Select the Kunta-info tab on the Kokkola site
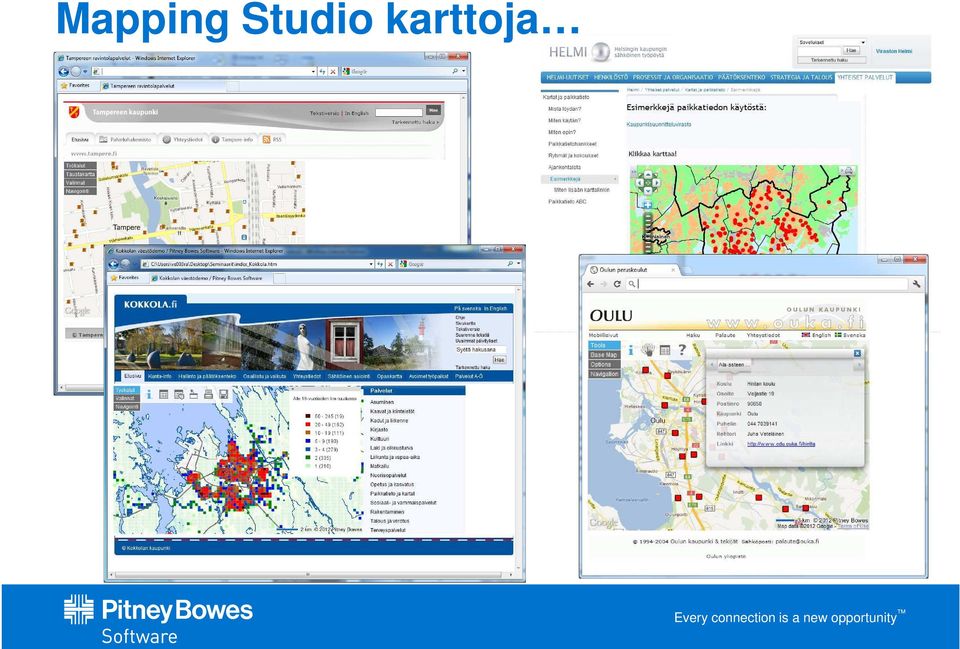Screen dimensions: 960x649 click(160, 377)
